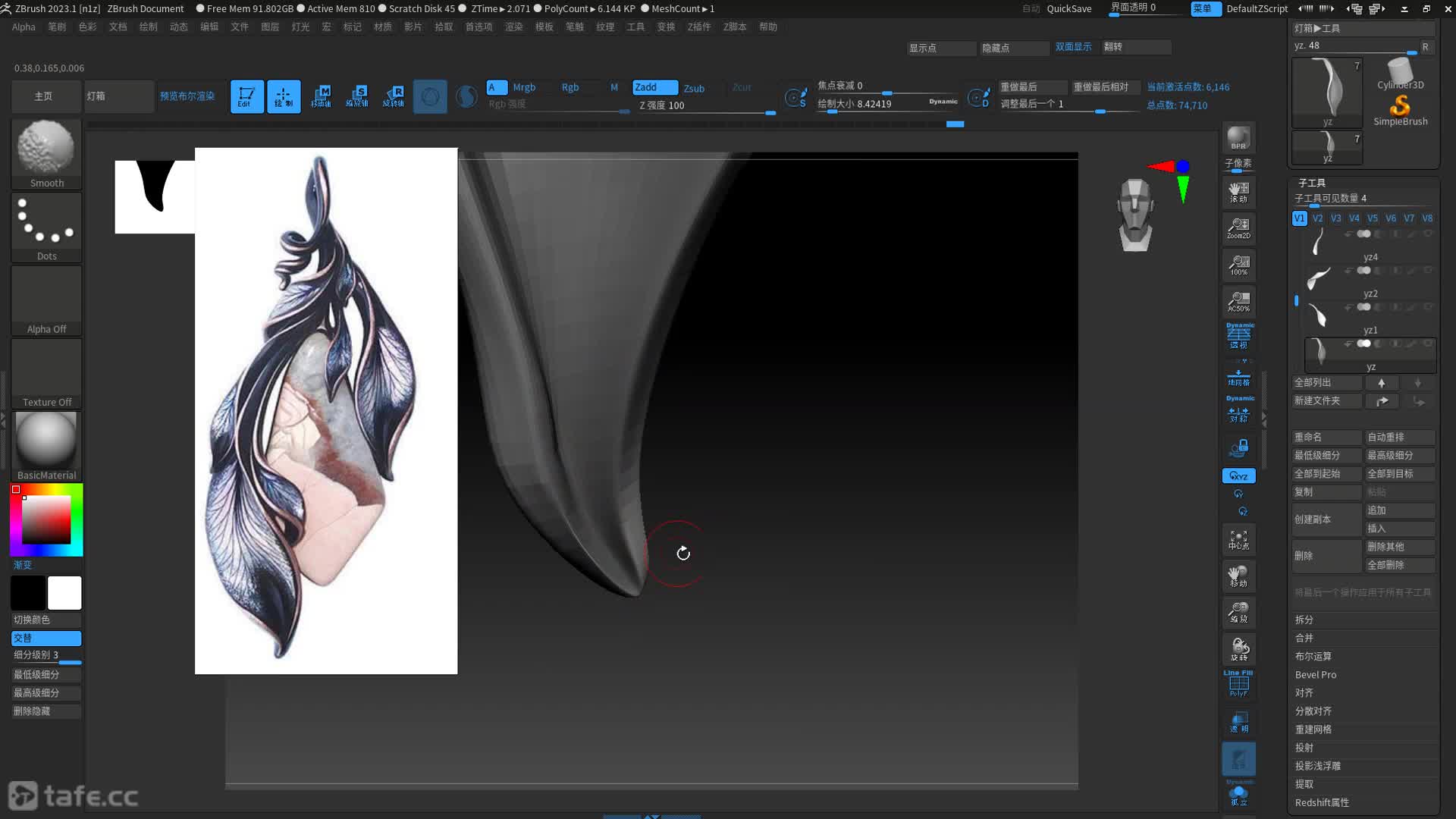Select the canvas rotate (旋转) icon

pos(1238,648)
